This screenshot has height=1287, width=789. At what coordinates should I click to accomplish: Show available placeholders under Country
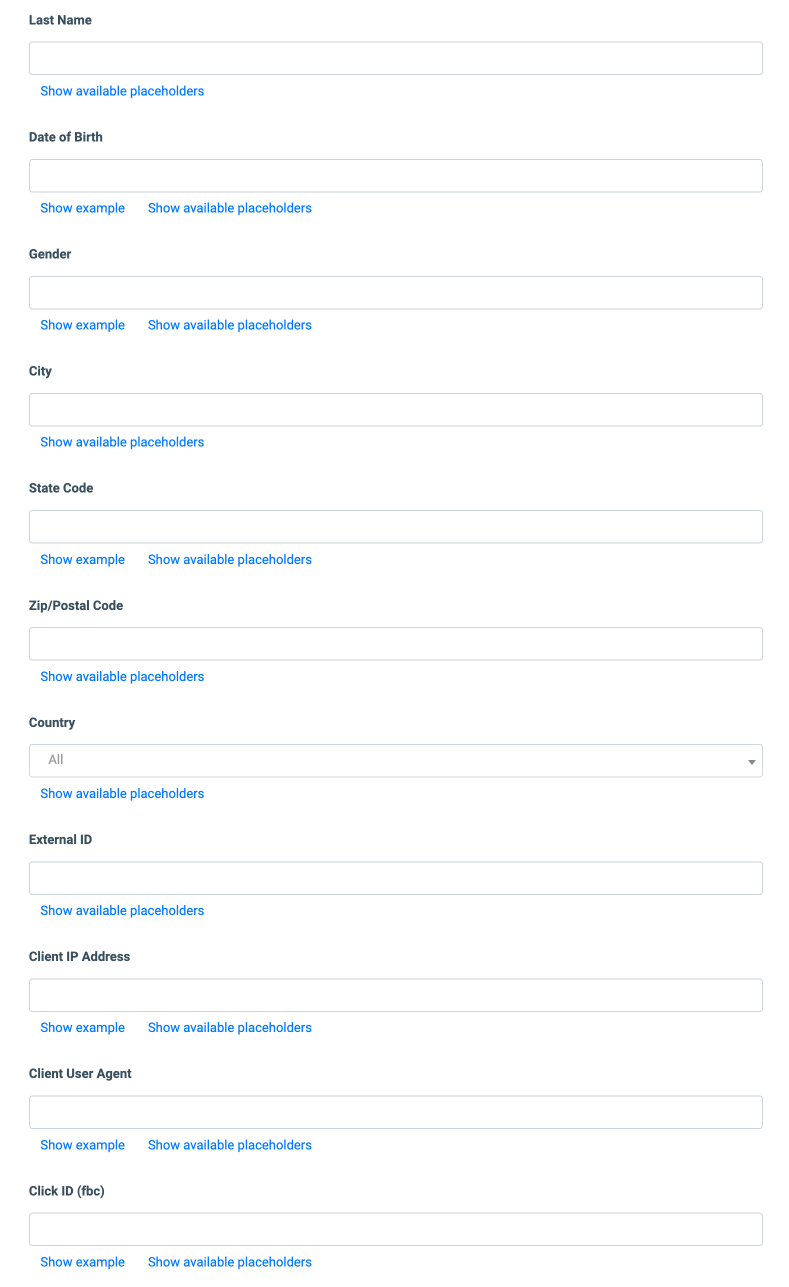(x=122, y=793)
